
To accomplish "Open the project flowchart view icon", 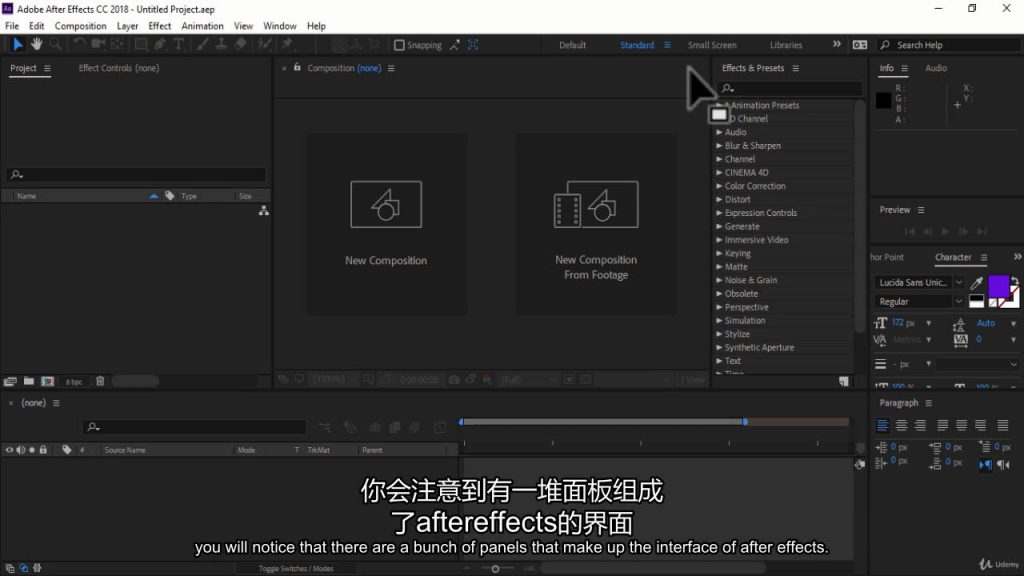I will [x=264, y=210].
